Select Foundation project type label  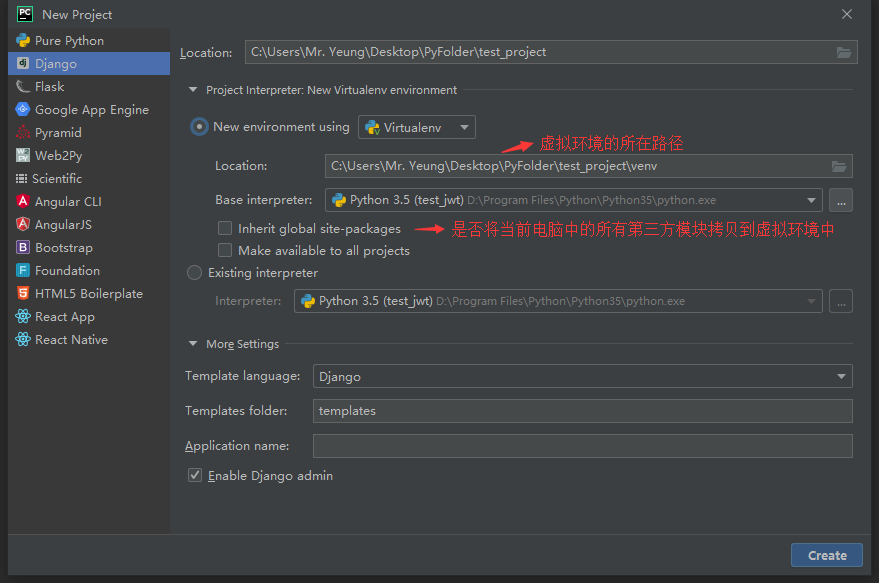pos(67,271)
